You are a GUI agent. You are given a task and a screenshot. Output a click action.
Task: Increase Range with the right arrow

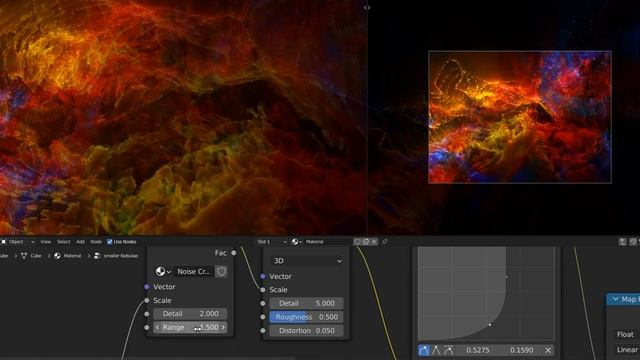point(223,327)
